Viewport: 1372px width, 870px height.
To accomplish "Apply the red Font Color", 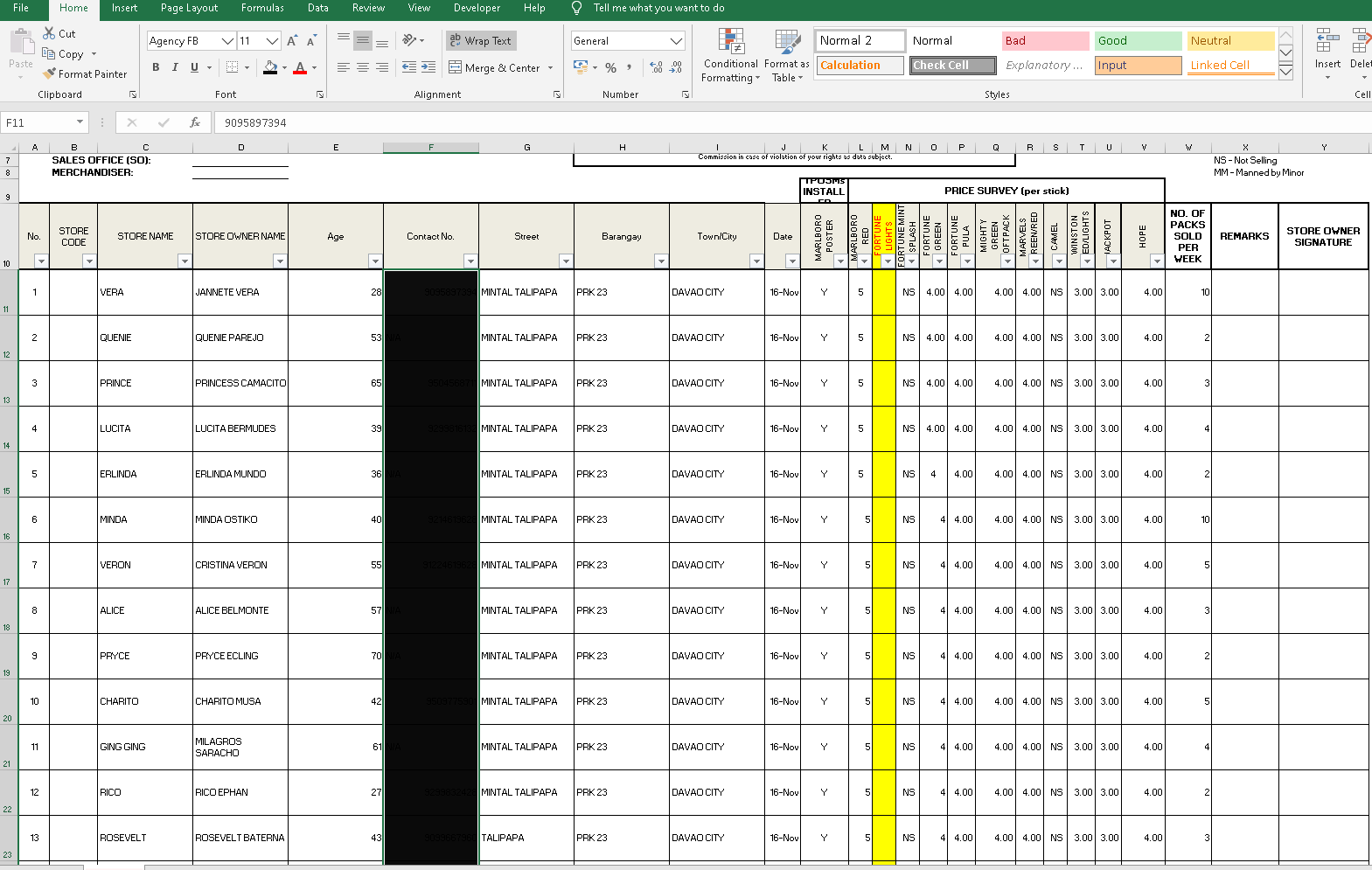I will pyautogui.click(x=300, y=67).
